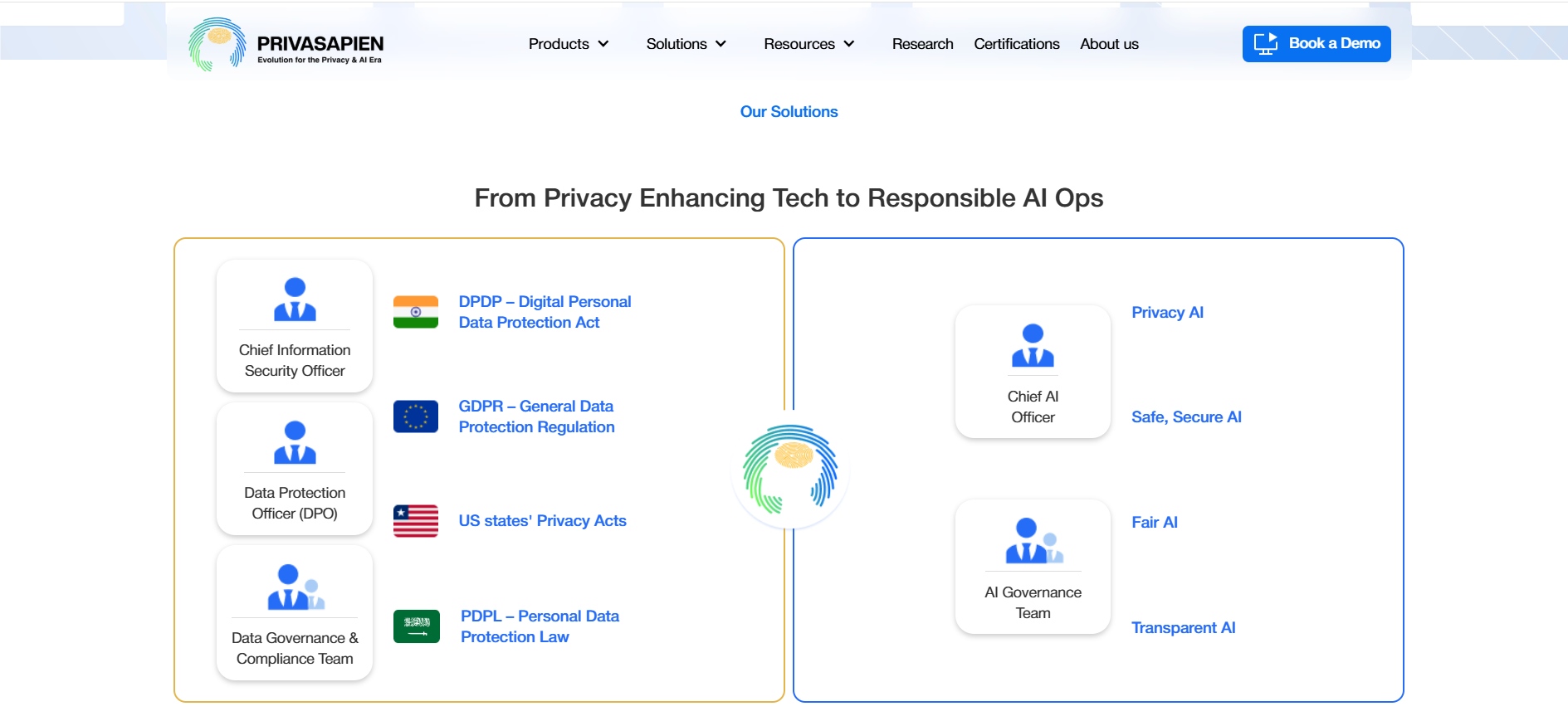Click the screen icon on Book a Demo
1568x721 pixels.
pyautogui.click(x=1266, y=44)
